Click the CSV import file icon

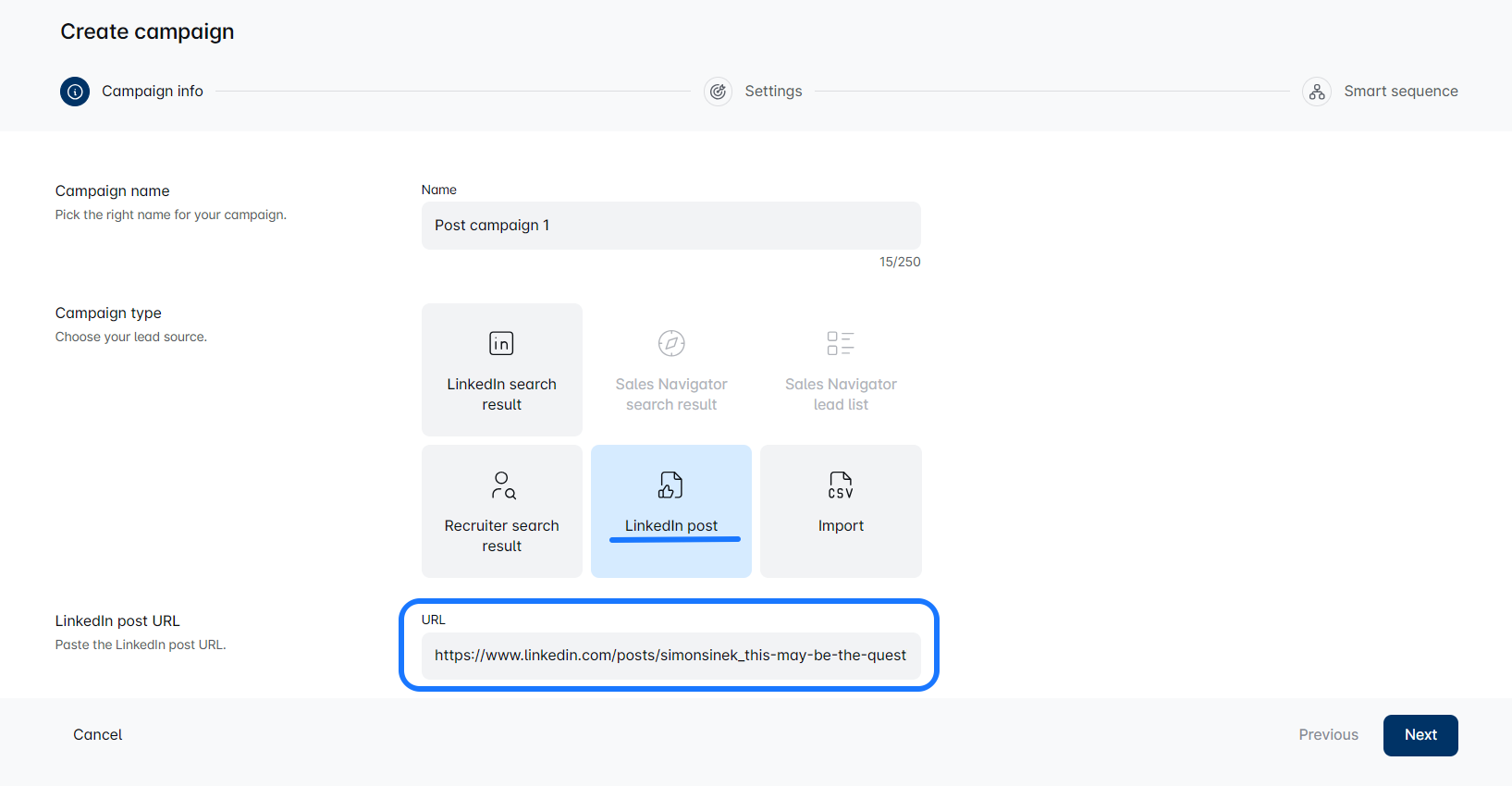841,485
